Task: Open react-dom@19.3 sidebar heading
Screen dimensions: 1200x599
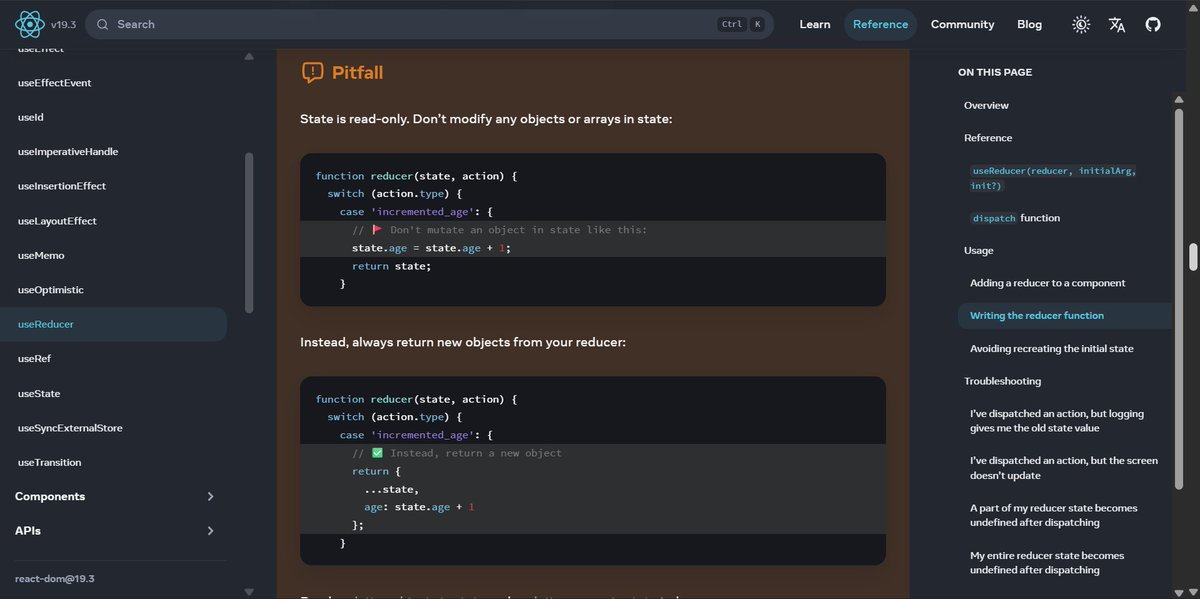Action: click(x=55, y=579)
